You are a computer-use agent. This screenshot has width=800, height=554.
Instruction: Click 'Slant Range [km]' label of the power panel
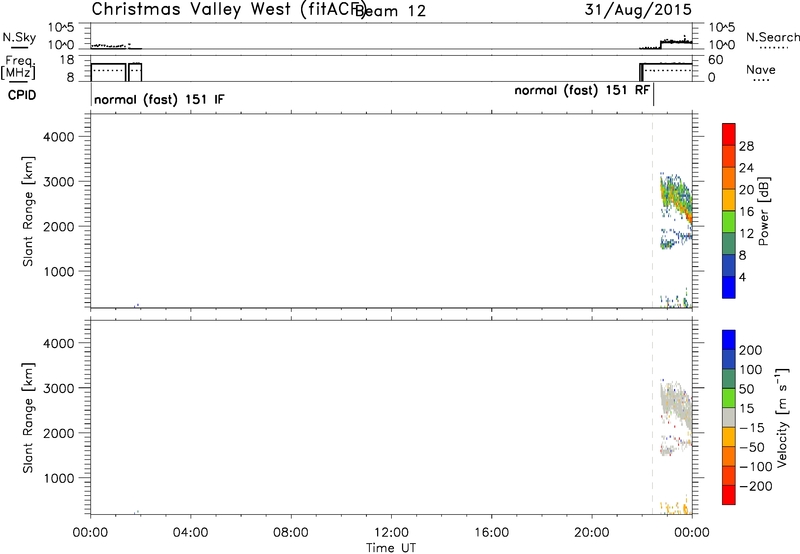click(x=28, y=212)
